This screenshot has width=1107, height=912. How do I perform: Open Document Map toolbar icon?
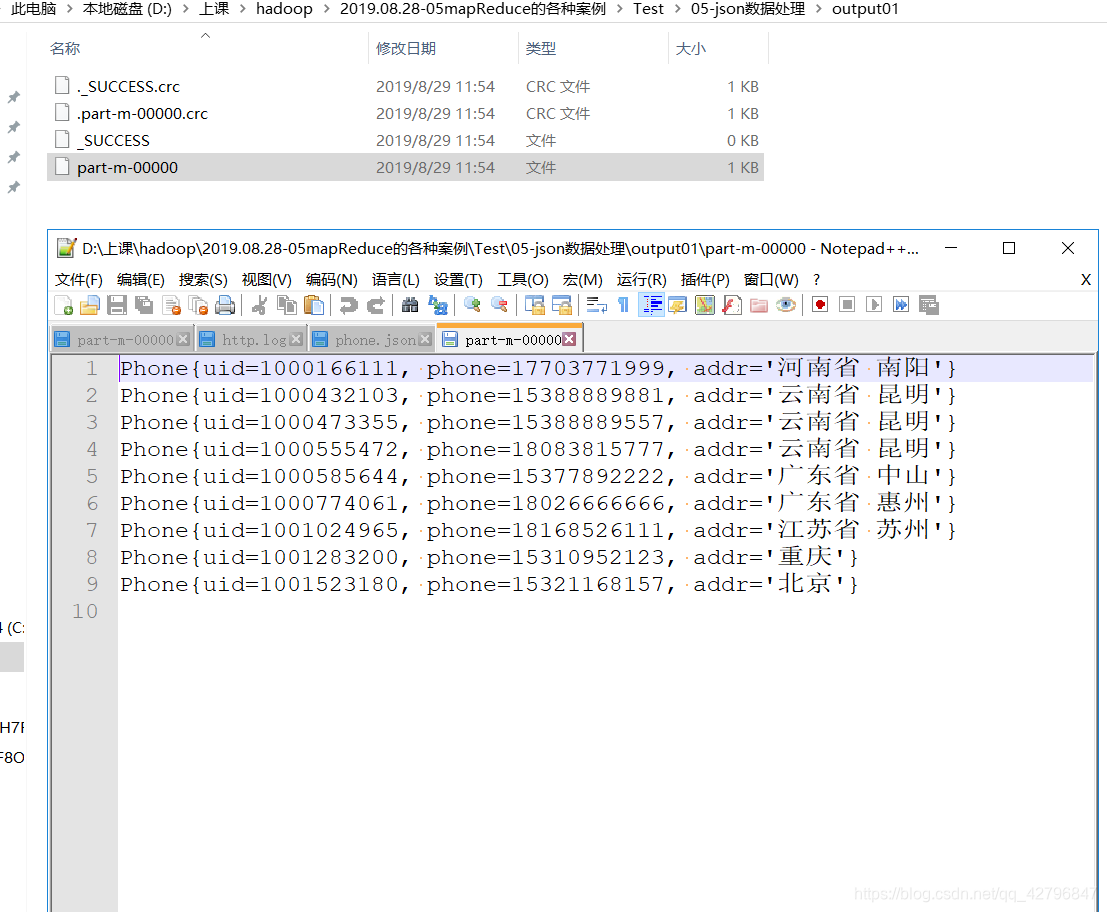[x=705, y=306]
